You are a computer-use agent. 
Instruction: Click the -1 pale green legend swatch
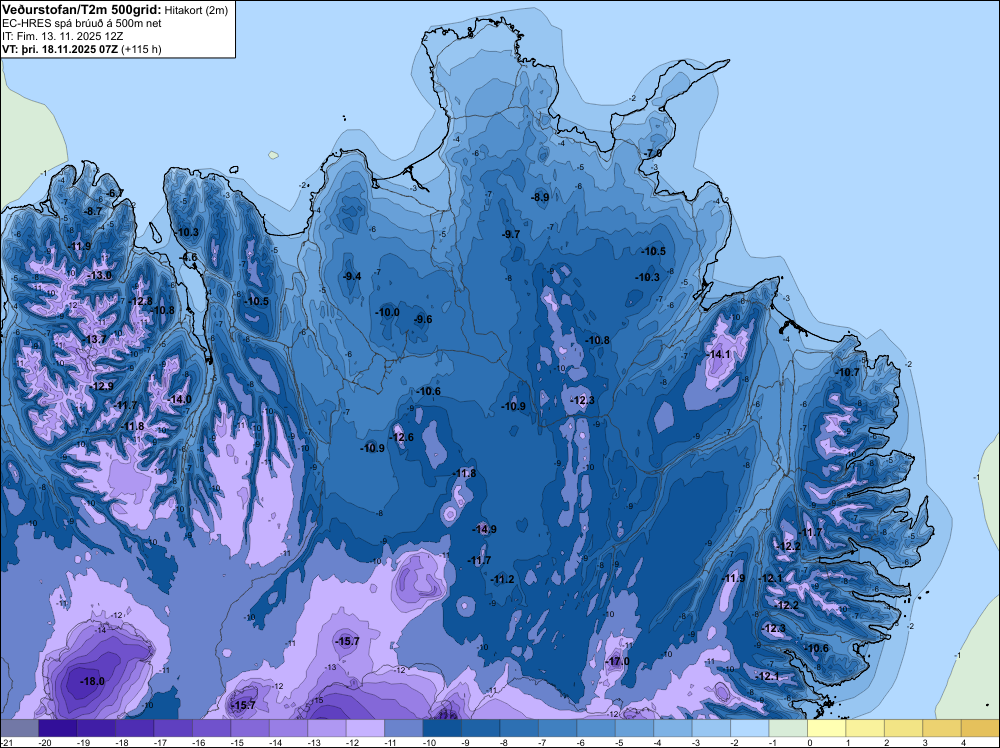tap(788, 728)
